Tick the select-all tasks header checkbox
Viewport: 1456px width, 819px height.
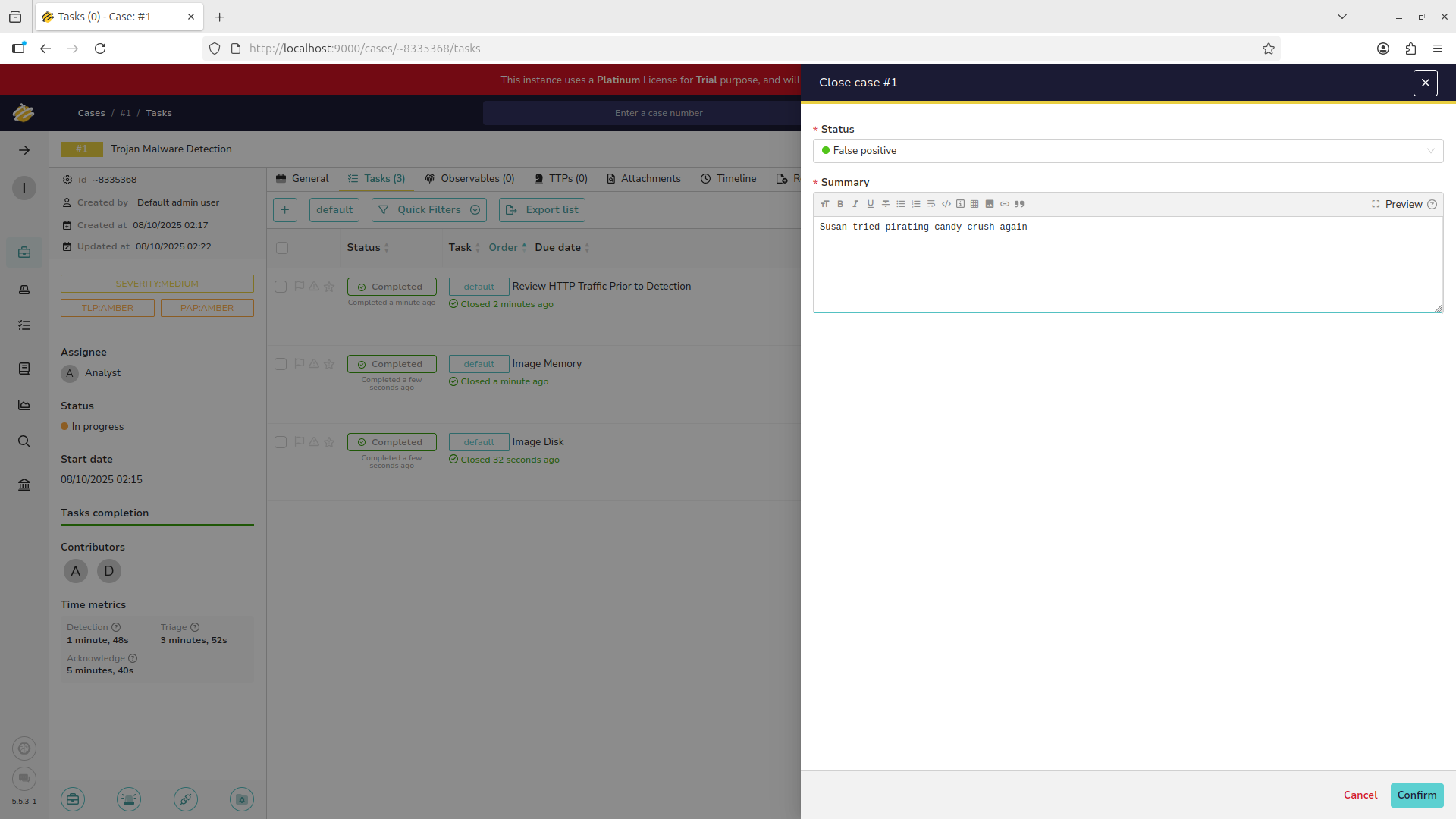click(x=282, y=248)
